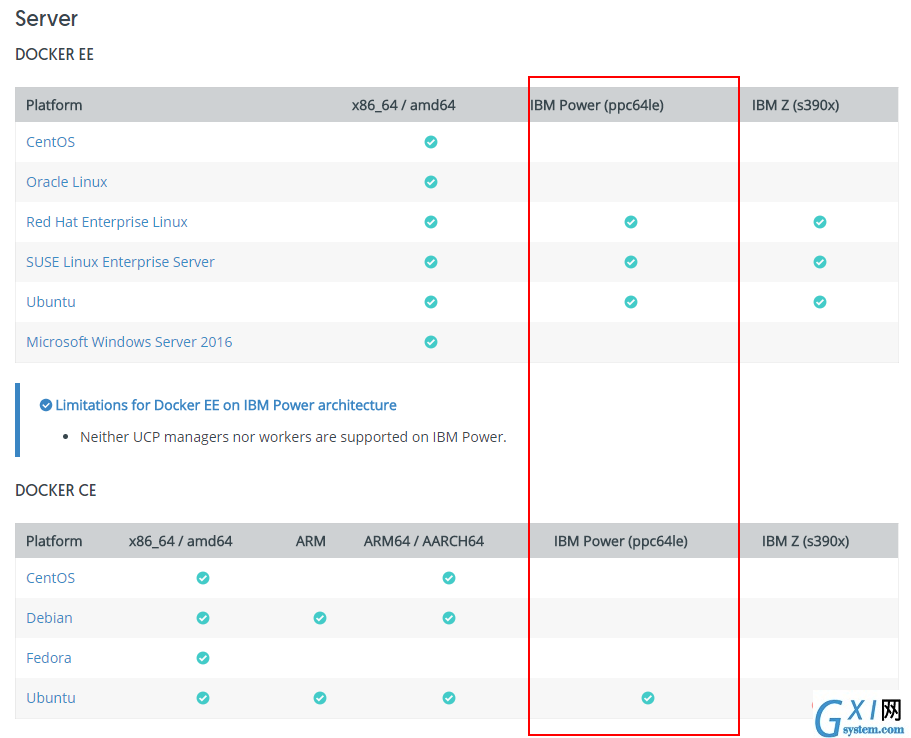
Task: Click Docker EE SUSE x86_64 checkmark
Action: coord(431,262)
